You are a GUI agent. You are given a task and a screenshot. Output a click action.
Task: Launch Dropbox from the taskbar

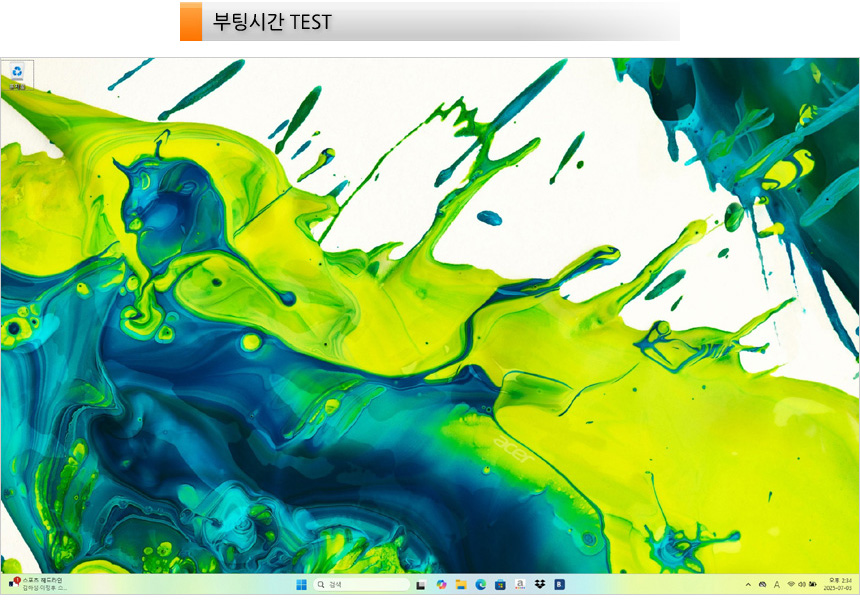[x=540, y=584]
